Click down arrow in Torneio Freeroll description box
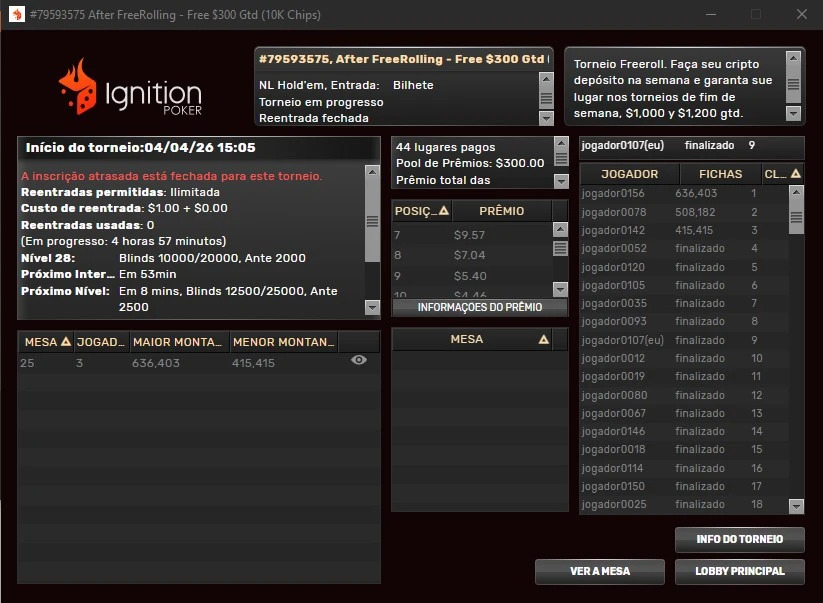823x603 pixels. pos(794,118)
